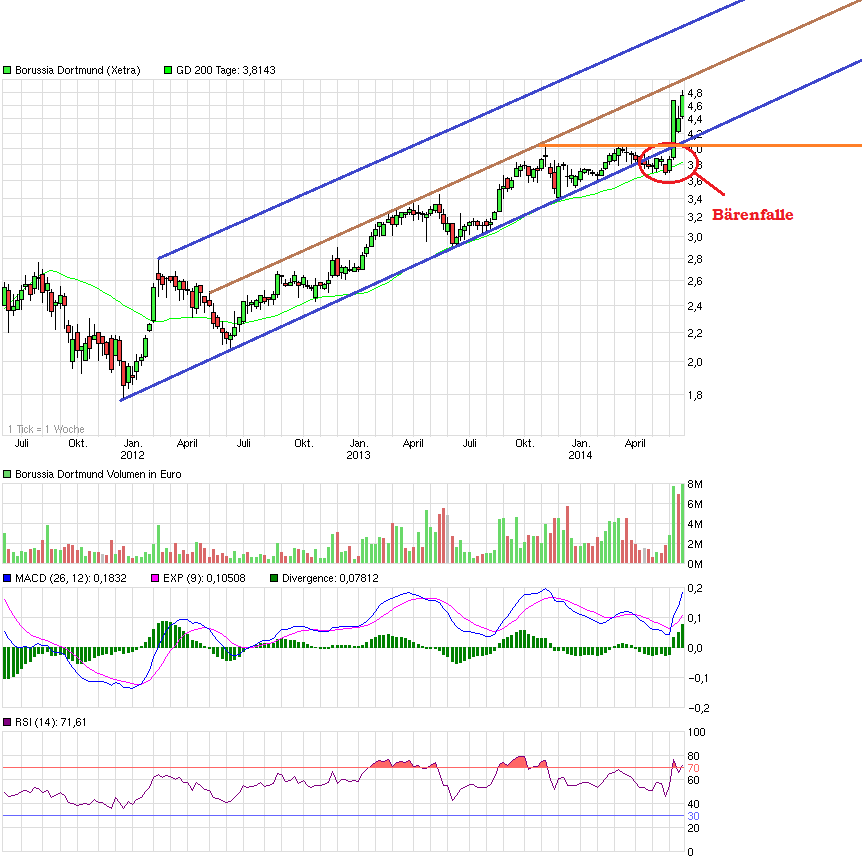Click the '2,4' price axis label
Image resolution: width=862 pixels, height=860 pixels.
[x=695, y=306]
